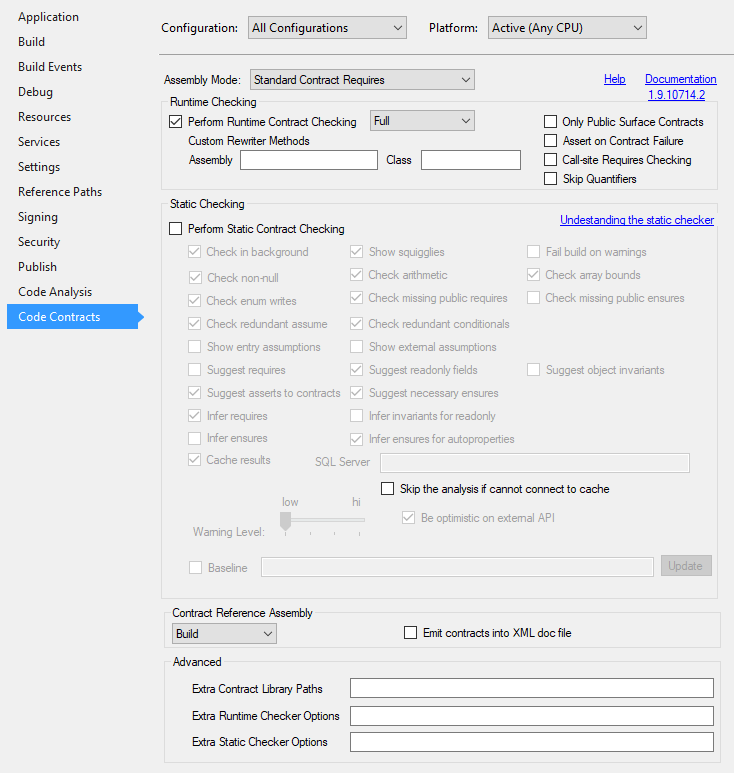Switch to the Build Events tab
734x773 pixels.
(50, 67)
